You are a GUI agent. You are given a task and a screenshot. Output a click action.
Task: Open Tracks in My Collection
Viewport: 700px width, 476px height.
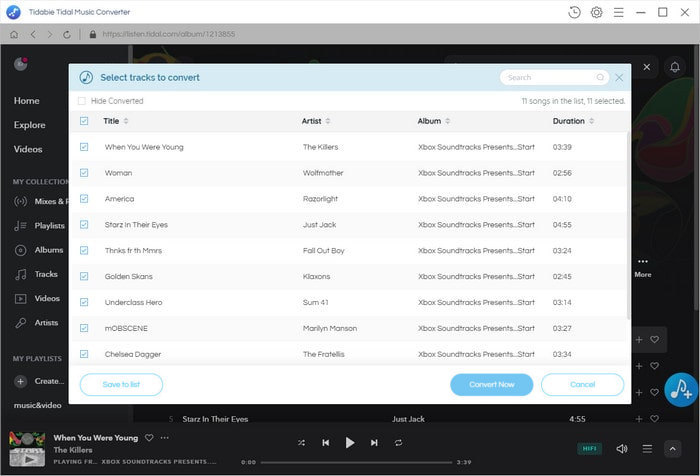(46, 274)
